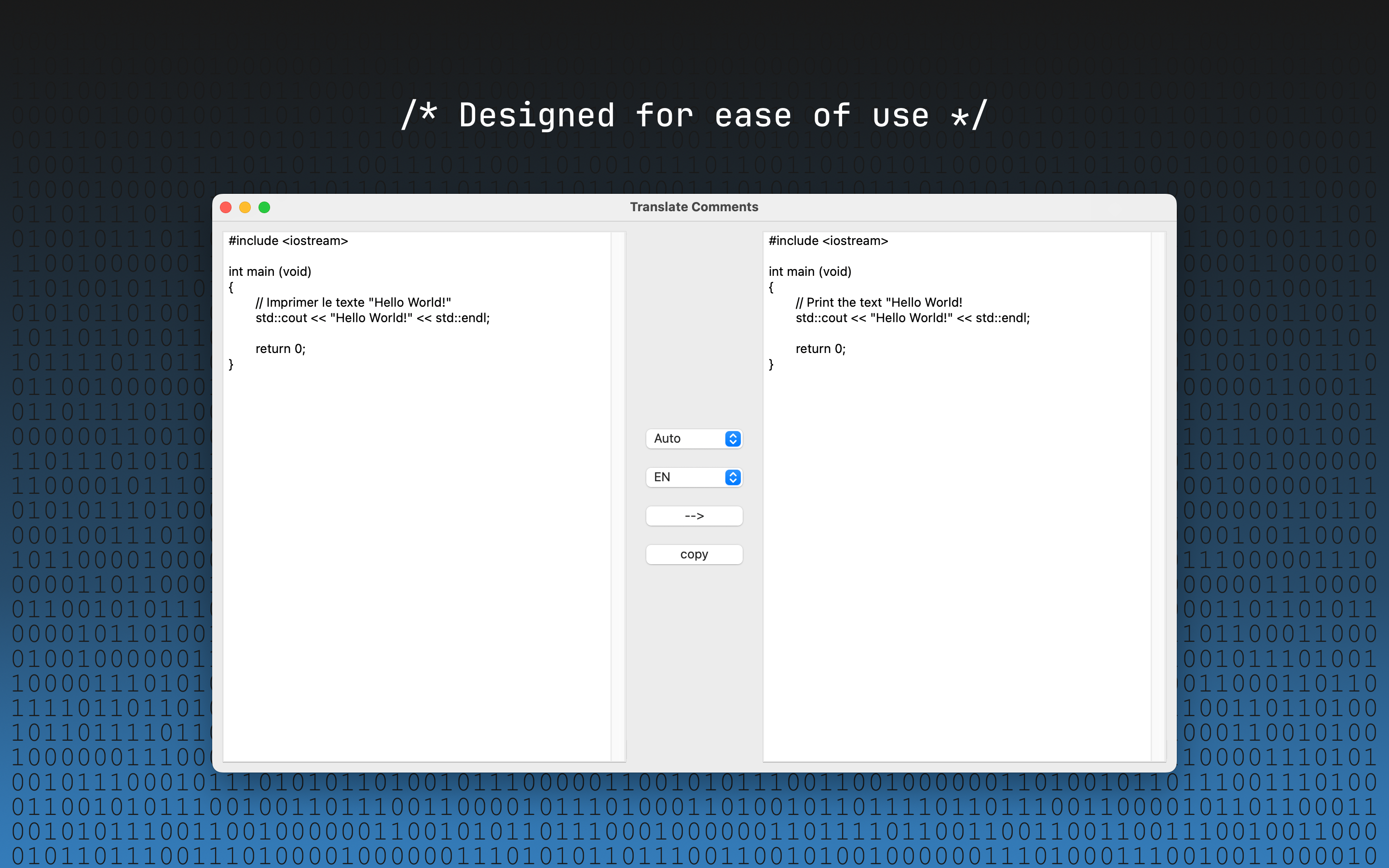The height and width of the screenshot is (868, 1389).
Task: Click the French comment 'Imprimer le texte' line
Action: point(353,302)
